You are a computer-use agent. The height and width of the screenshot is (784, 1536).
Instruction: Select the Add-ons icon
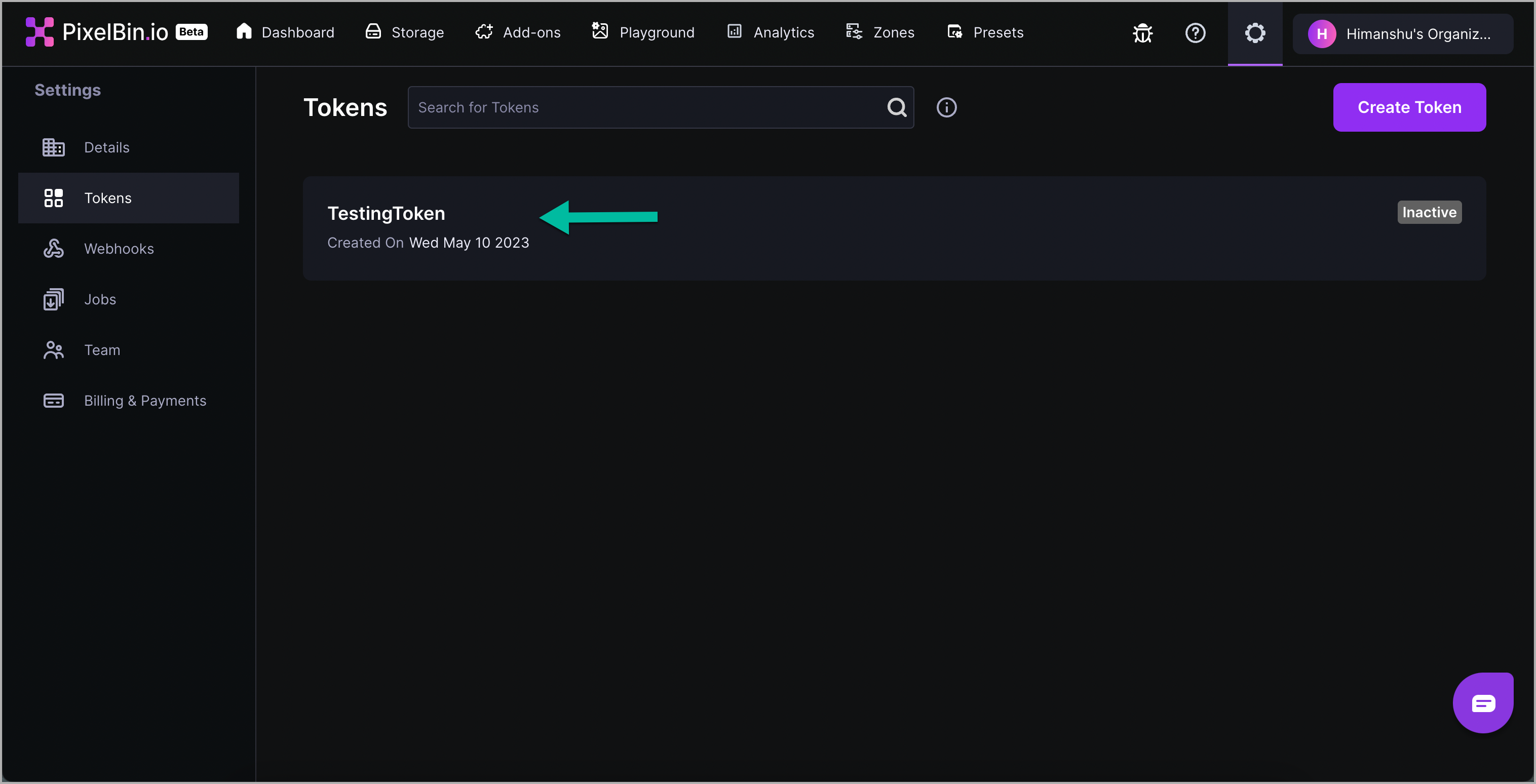[484, 32]
